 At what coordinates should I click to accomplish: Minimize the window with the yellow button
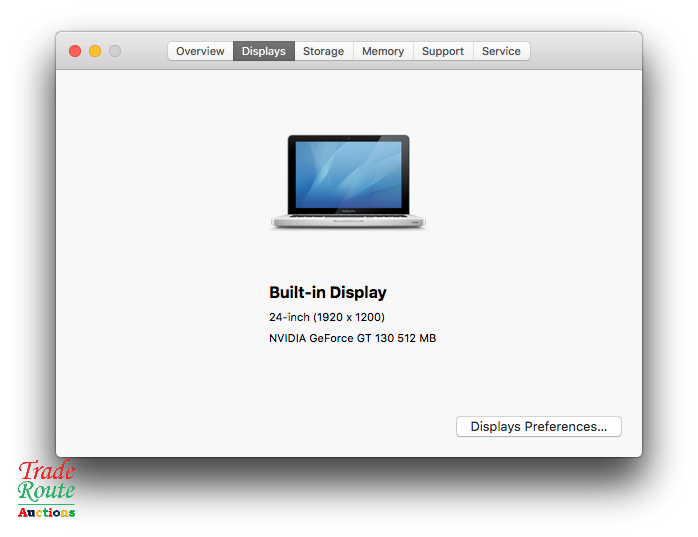[x=95, y=51]
